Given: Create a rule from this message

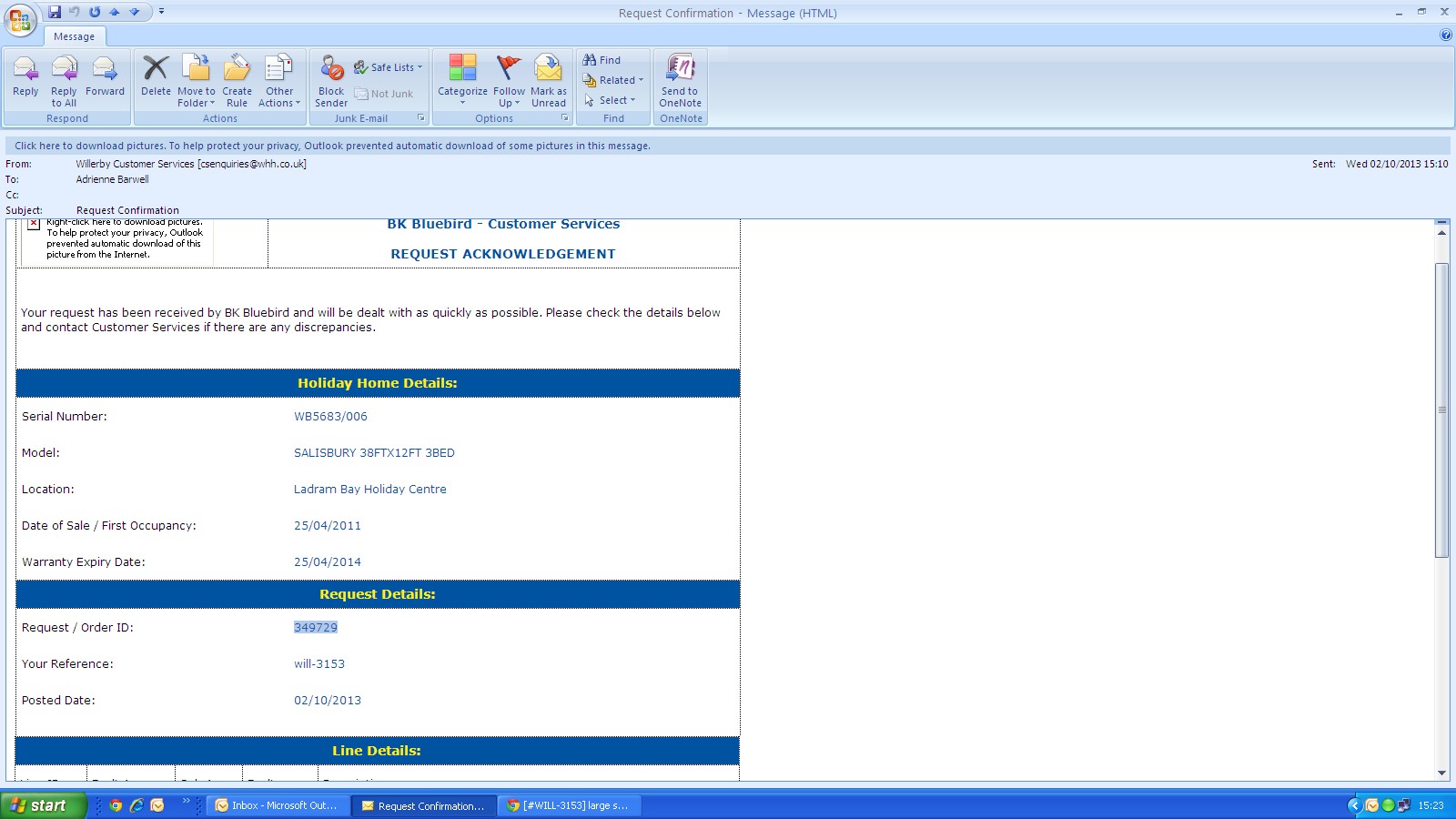Looking at the screenshot, I should [237, 81].
